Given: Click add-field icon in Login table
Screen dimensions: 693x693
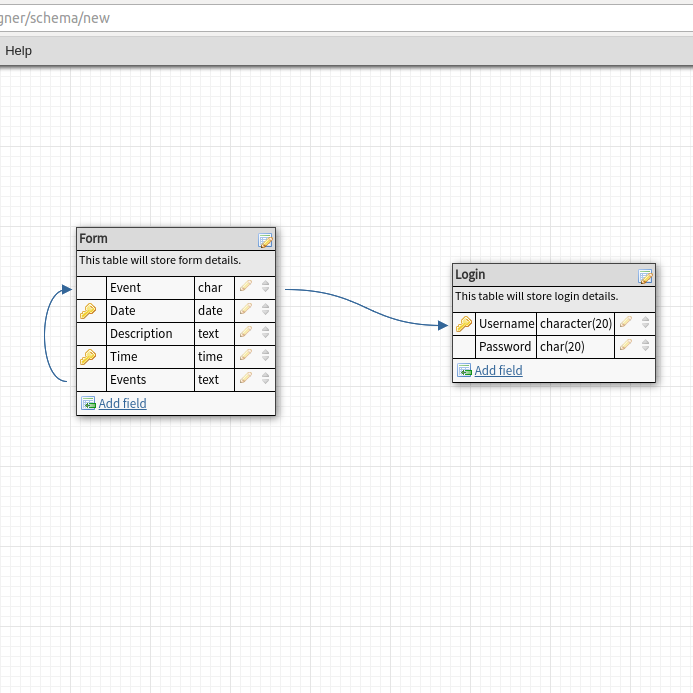Looking at the screenshot, I should (464, 370).
